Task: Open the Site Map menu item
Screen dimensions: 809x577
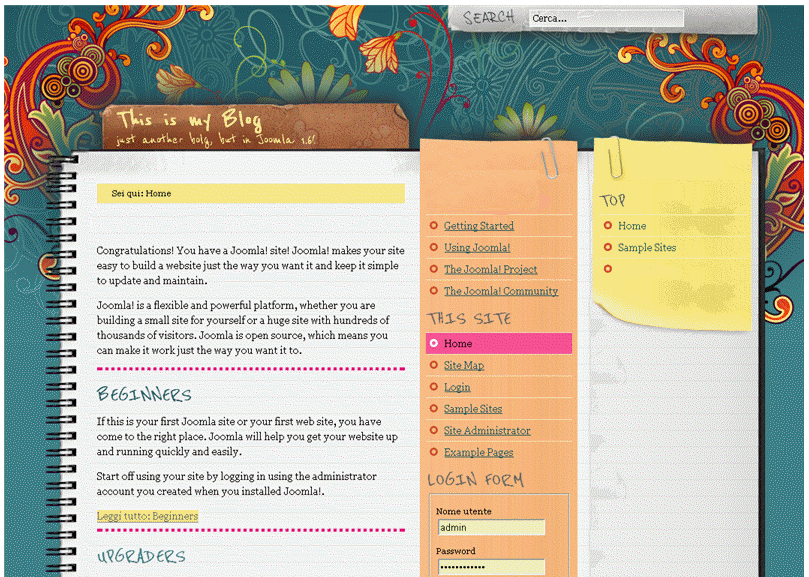Action: coord(464,365)
